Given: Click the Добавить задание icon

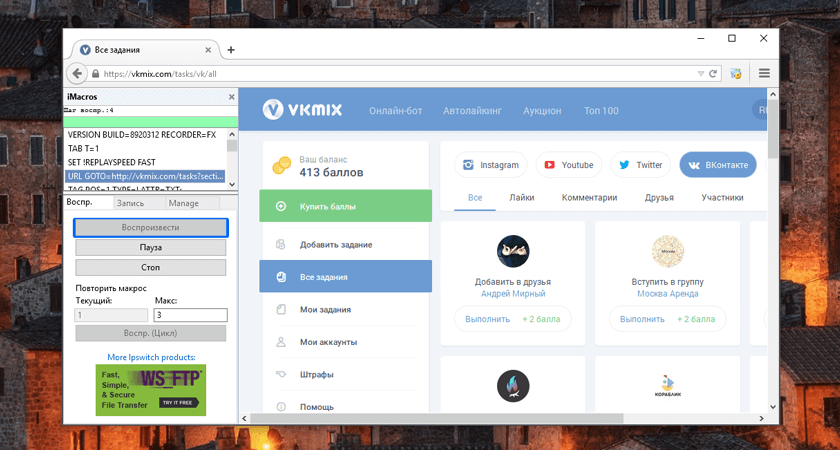Looking at the screenshot, I should (x=280, y=245).
